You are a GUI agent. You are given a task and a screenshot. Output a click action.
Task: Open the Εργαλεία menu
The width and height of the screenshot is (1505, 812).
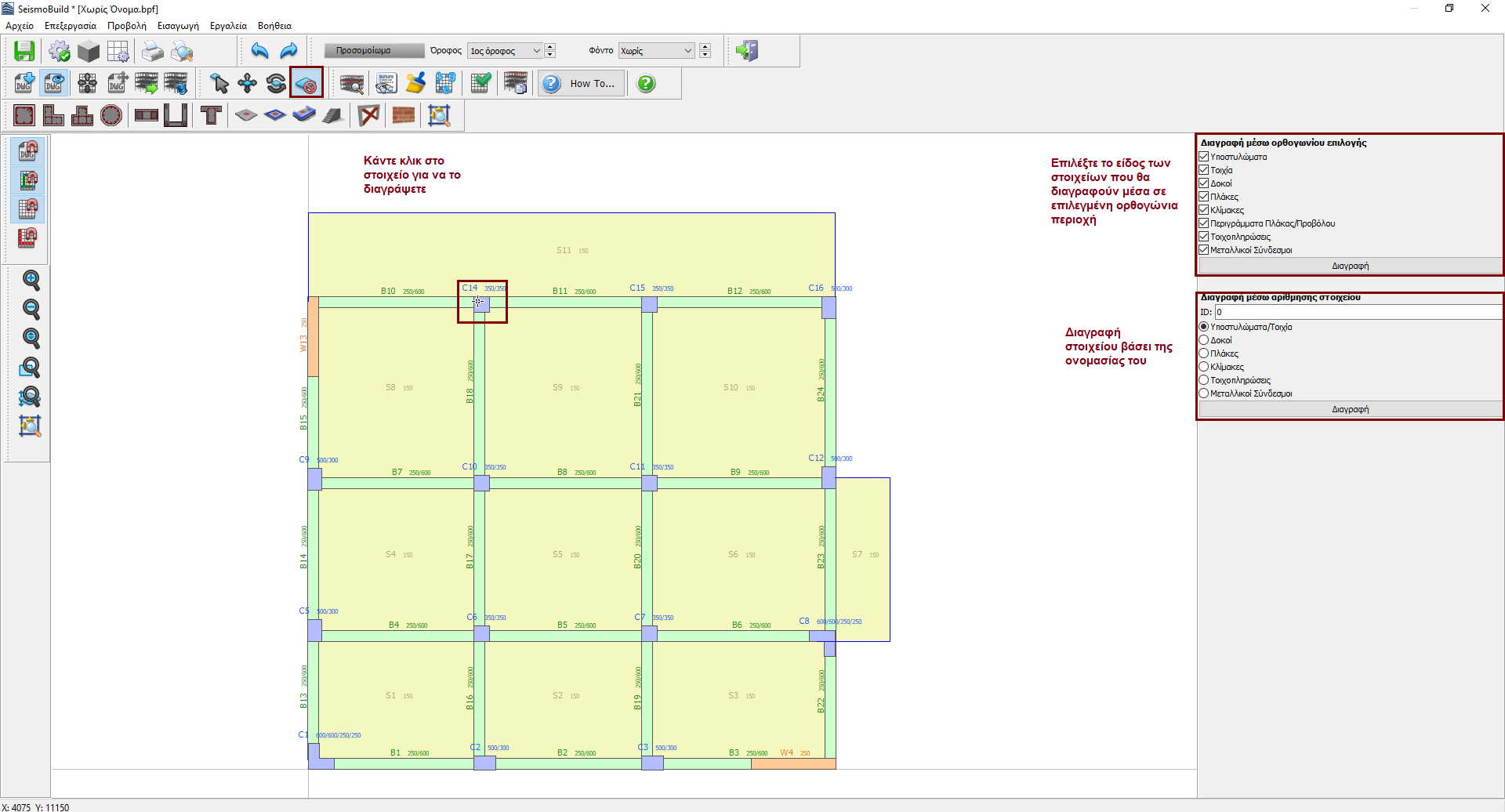click(x=228, y=26)
